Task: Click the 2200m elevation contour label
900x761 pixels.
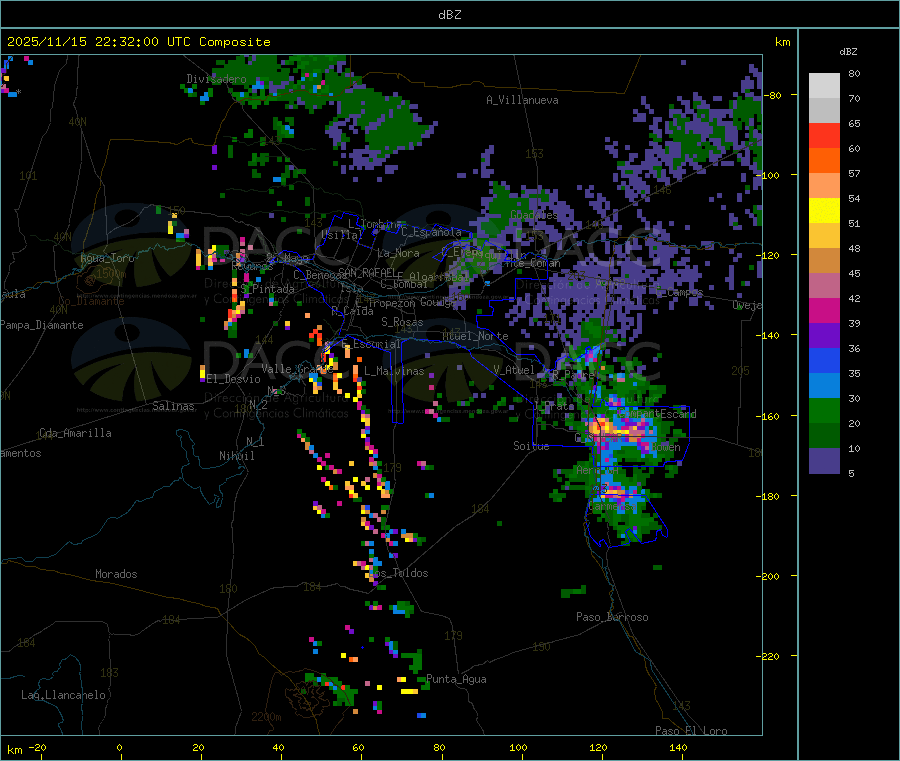Action: pyautogui.click(x=266, y=717)
